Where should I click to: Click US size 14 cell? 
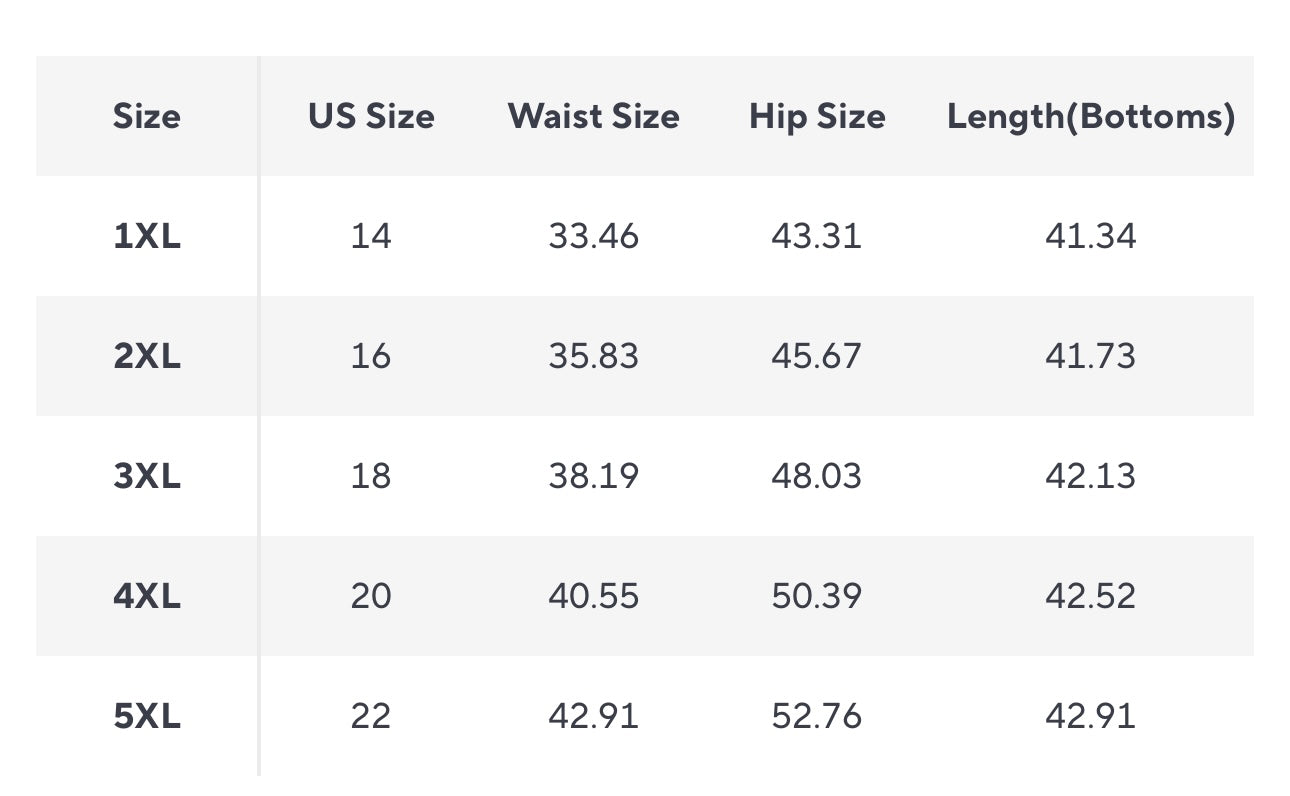tap(371, 237)
